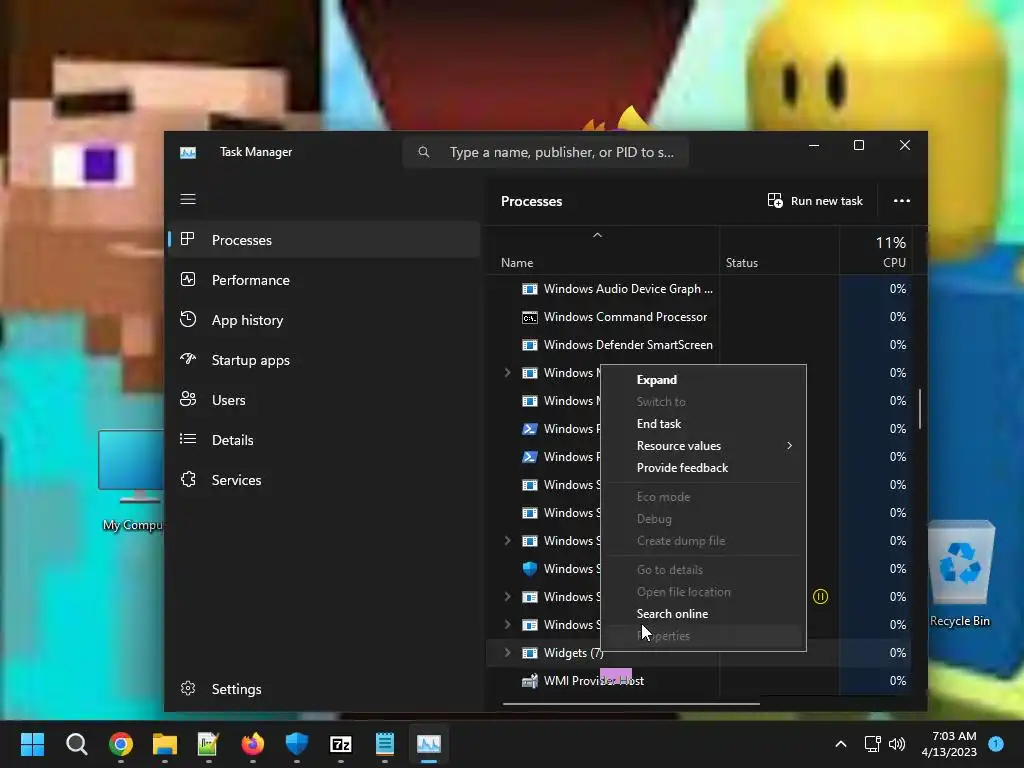Switch to the Startup apps page
This screenshot has height=768, width=1024.
click(x=325, y=360)
